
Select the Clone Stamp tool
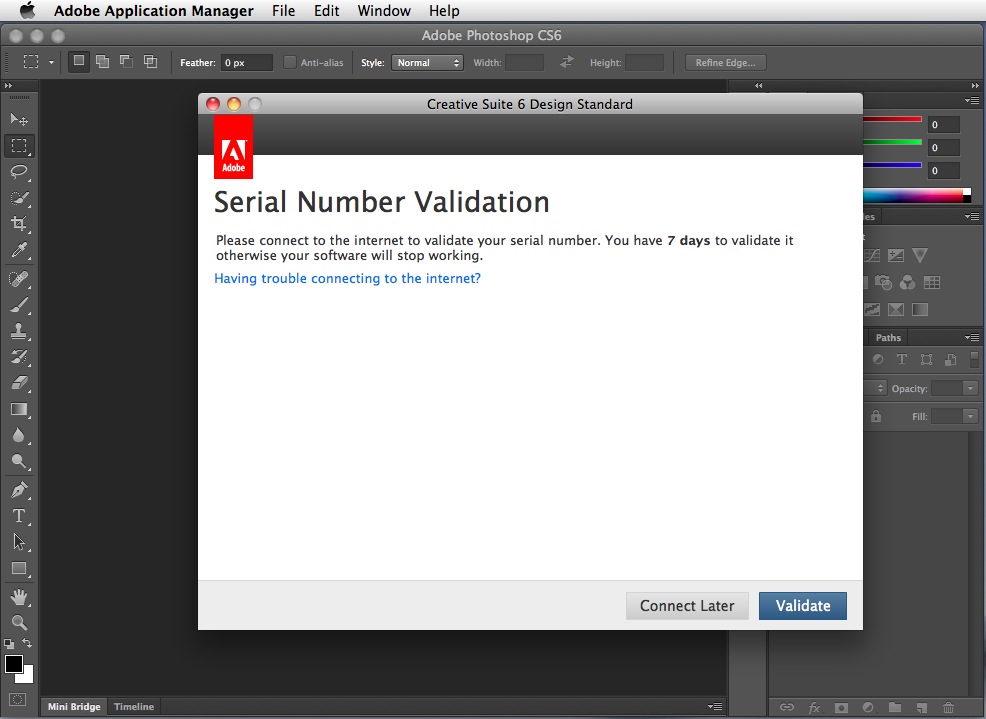[18, 331]
